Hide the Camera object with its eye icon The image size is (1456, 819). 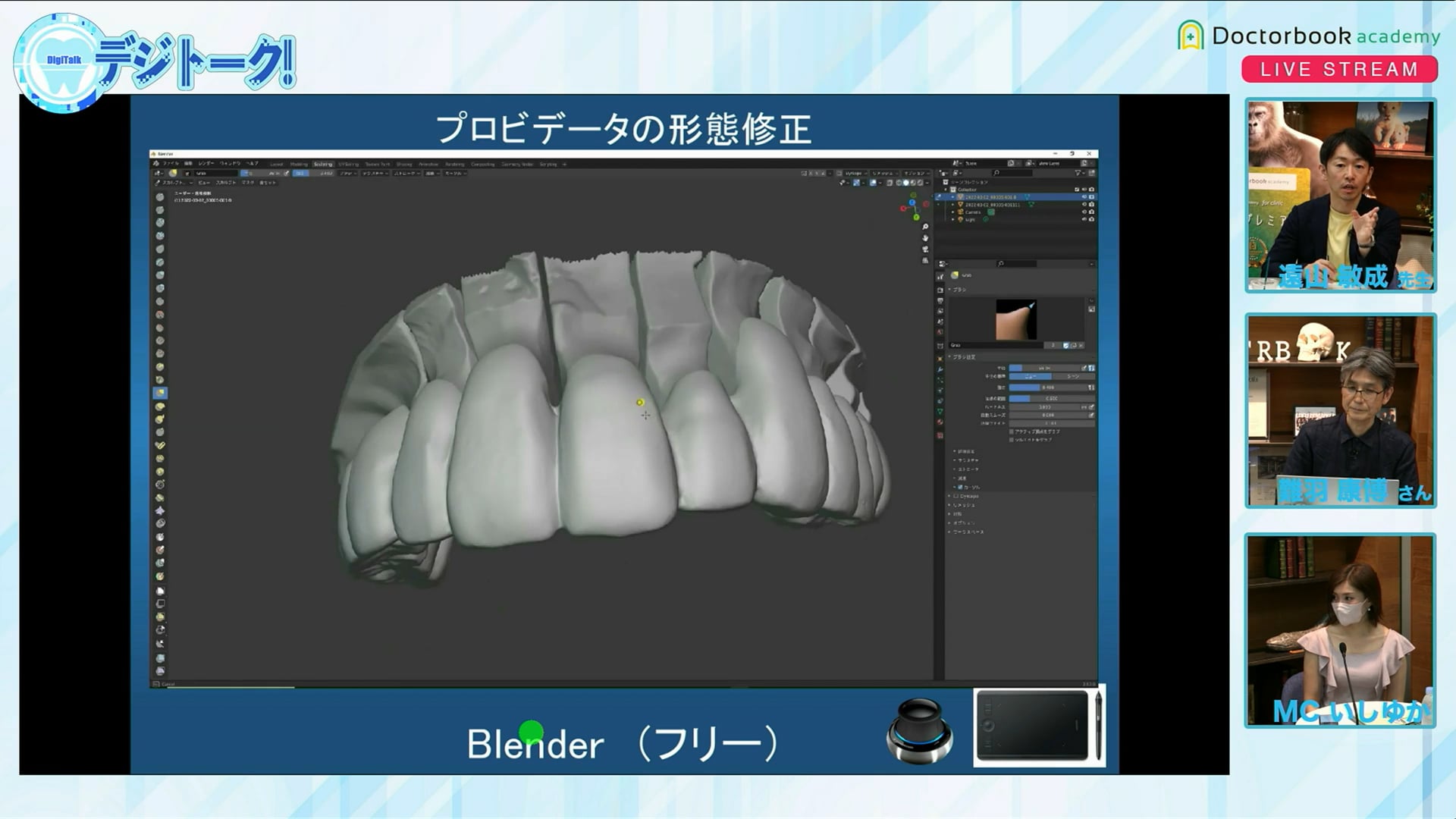[1084, 212]
